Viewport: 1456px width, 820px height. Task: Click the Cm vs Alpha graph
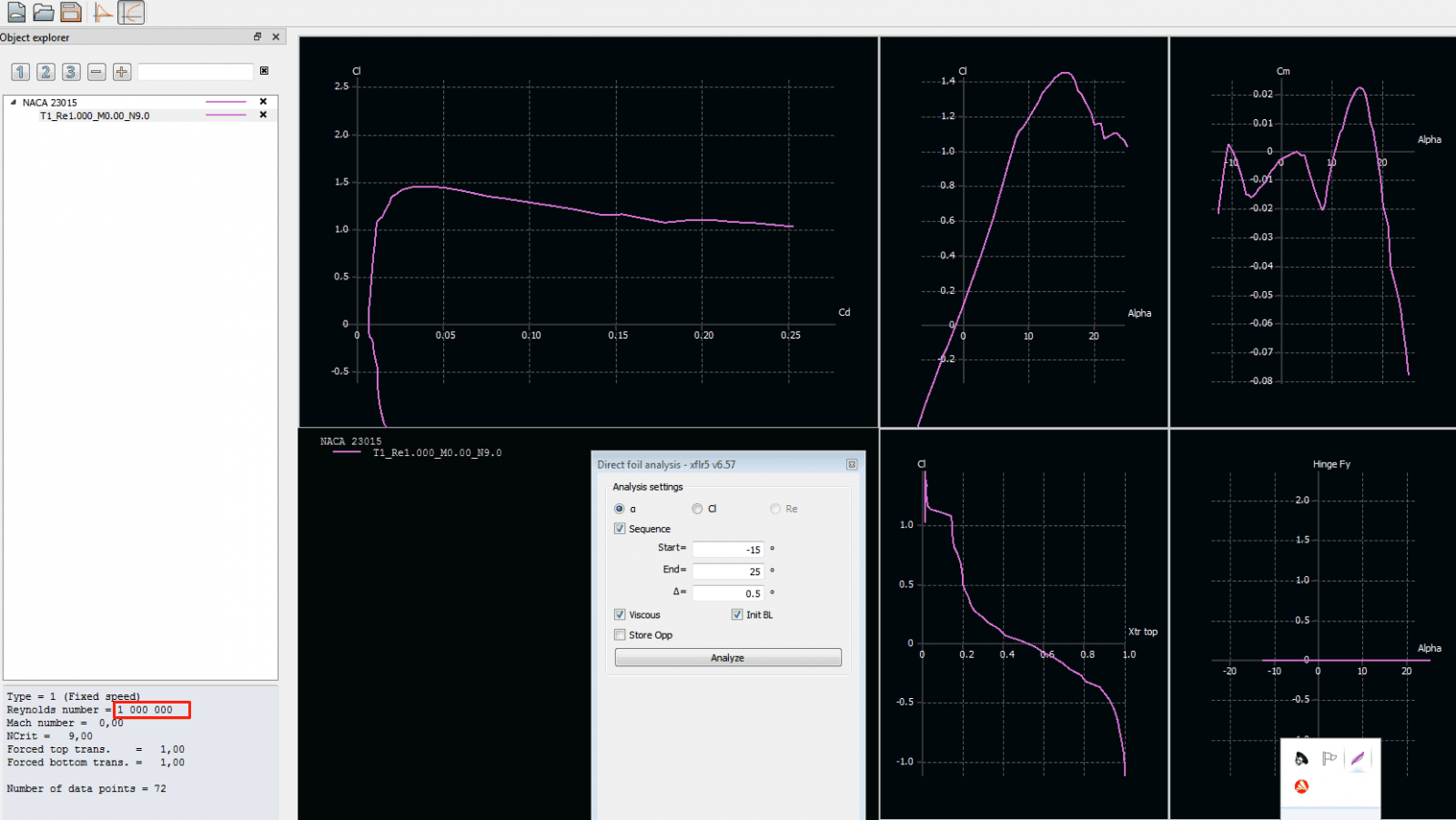click(x=1313, y=231)
